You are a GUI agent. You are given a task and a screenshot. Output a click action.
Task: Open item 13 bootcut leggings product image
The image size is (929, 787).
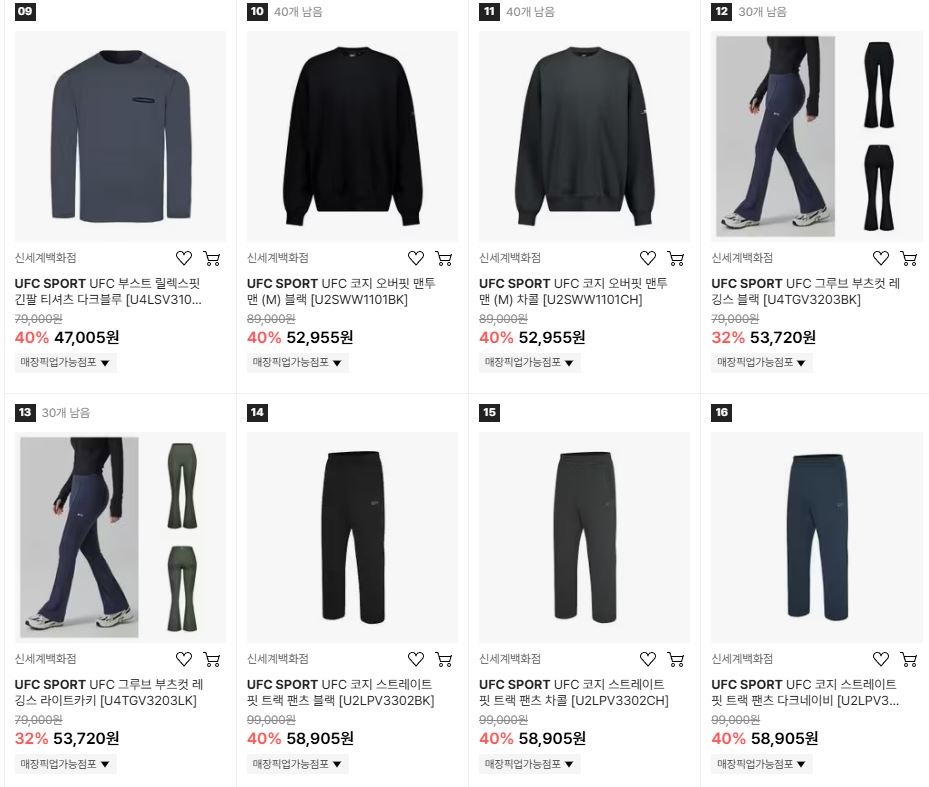pyautogui.click(x=120, y=538)
